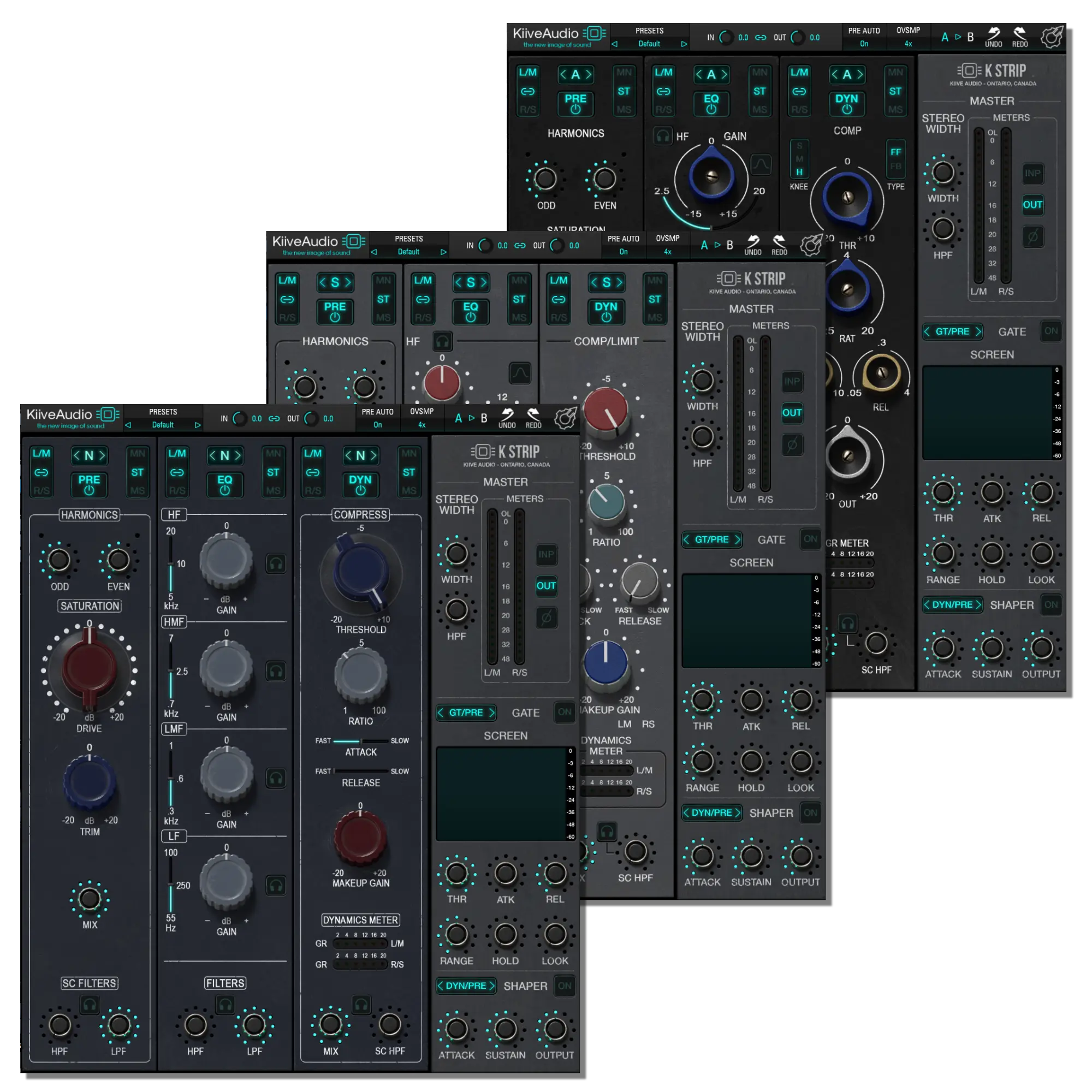Viewport: 1092px width, 1092px height.
Task: Click the PRE AUTO On option in the S-model header
Action: point(624,252)
